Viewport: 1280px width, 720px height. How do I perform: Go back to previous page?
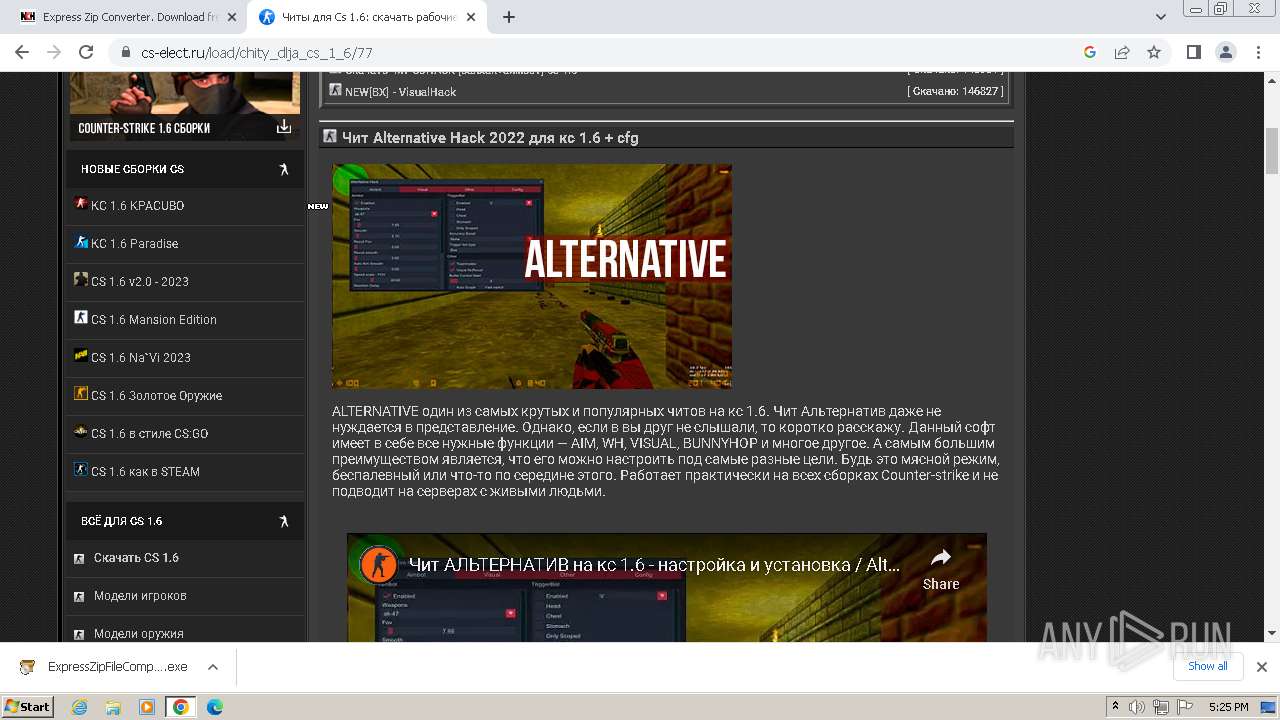(x=22, y=52)
